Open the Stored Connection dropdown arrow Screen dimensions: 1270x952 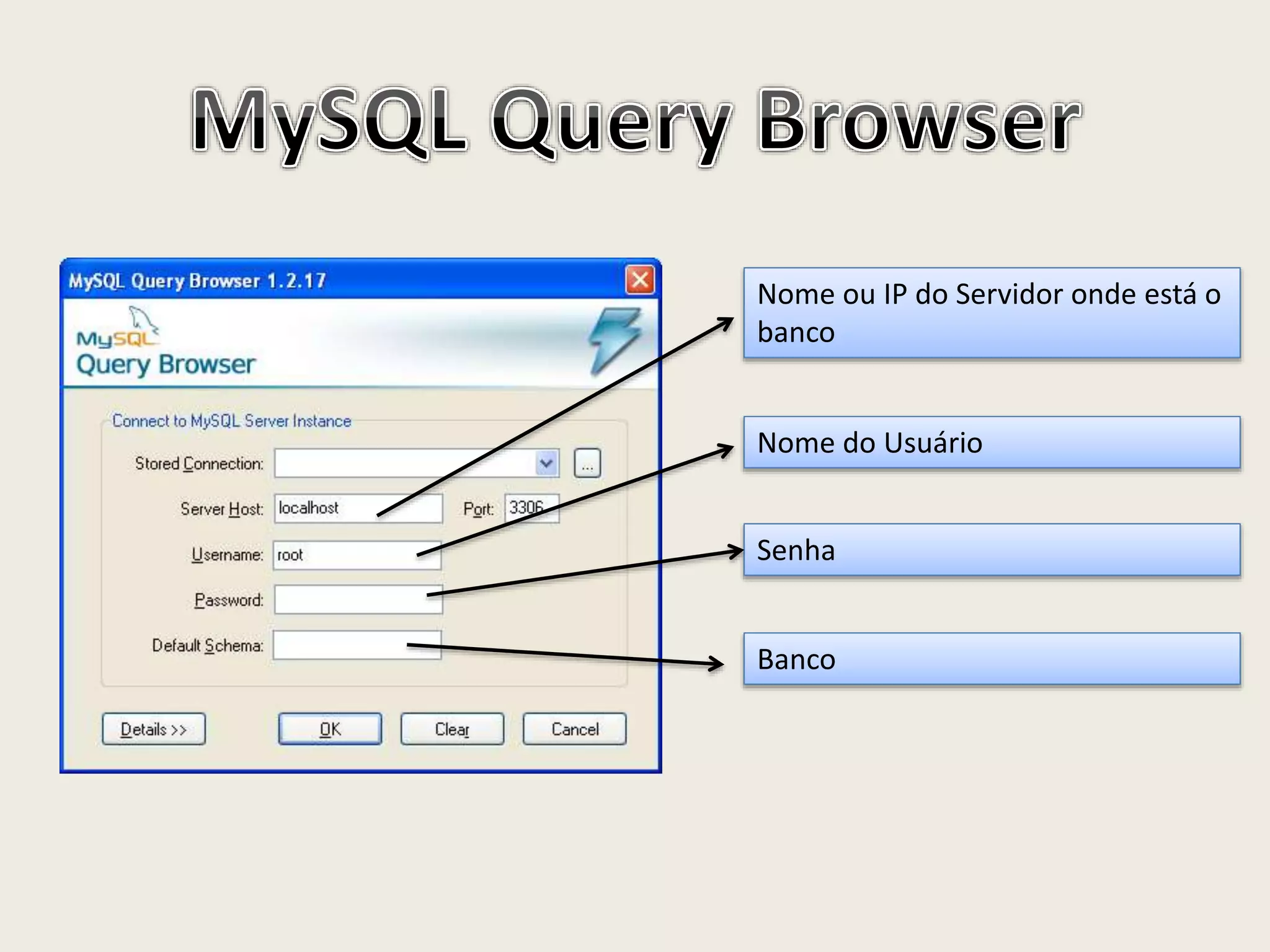pyautogui.click(x=546, y=464)
